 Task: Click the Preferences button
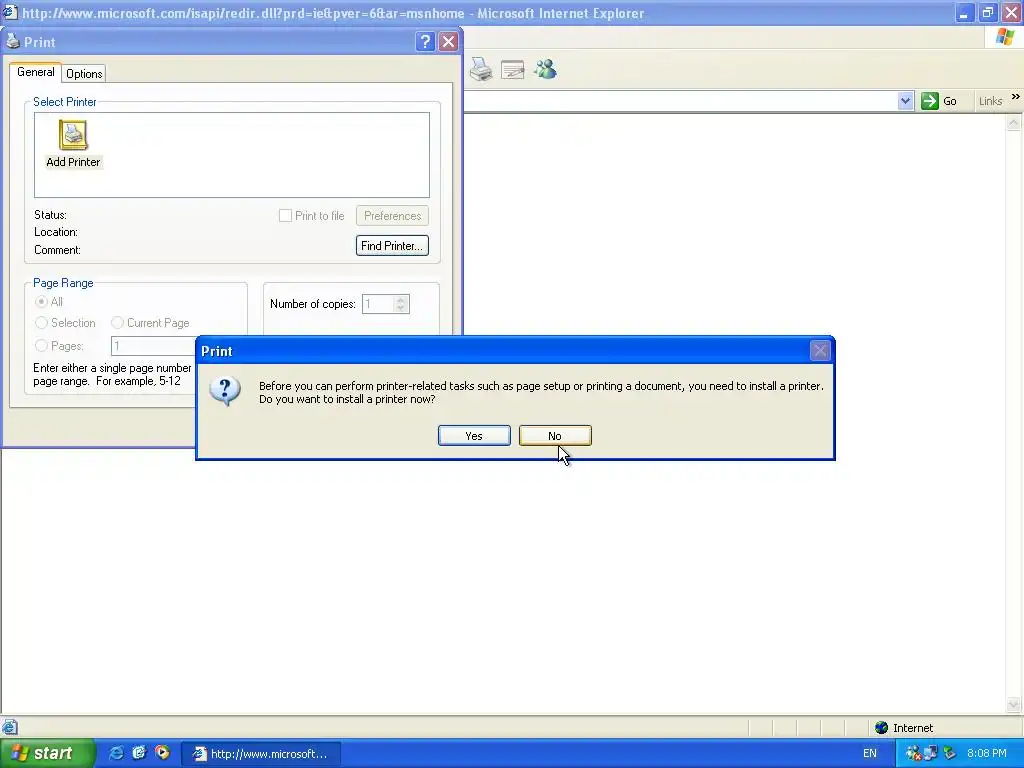[x=392, y=216]
